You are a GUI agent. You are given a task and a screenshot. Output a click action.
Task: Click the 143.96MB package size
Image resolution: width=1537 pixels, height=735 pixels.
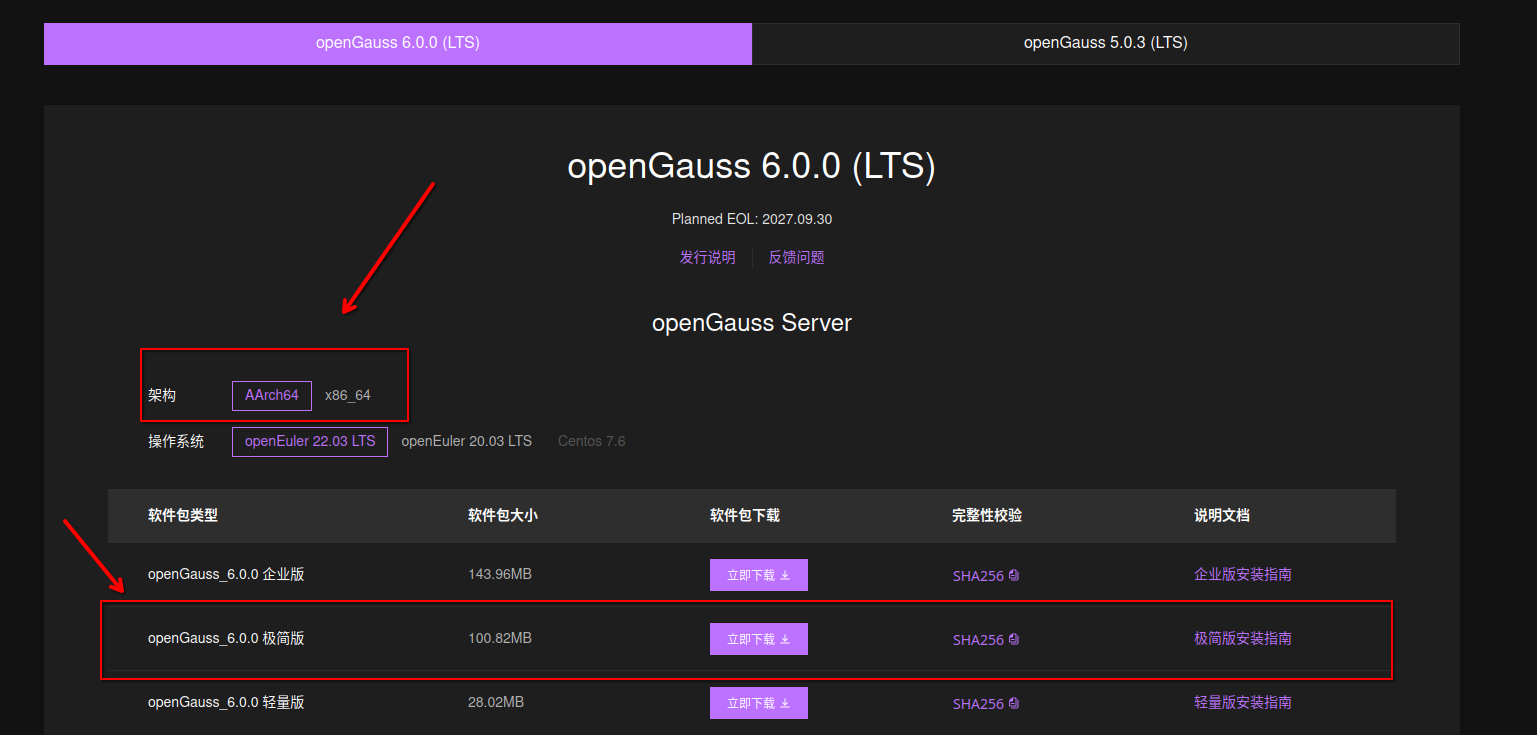point(500,575)
